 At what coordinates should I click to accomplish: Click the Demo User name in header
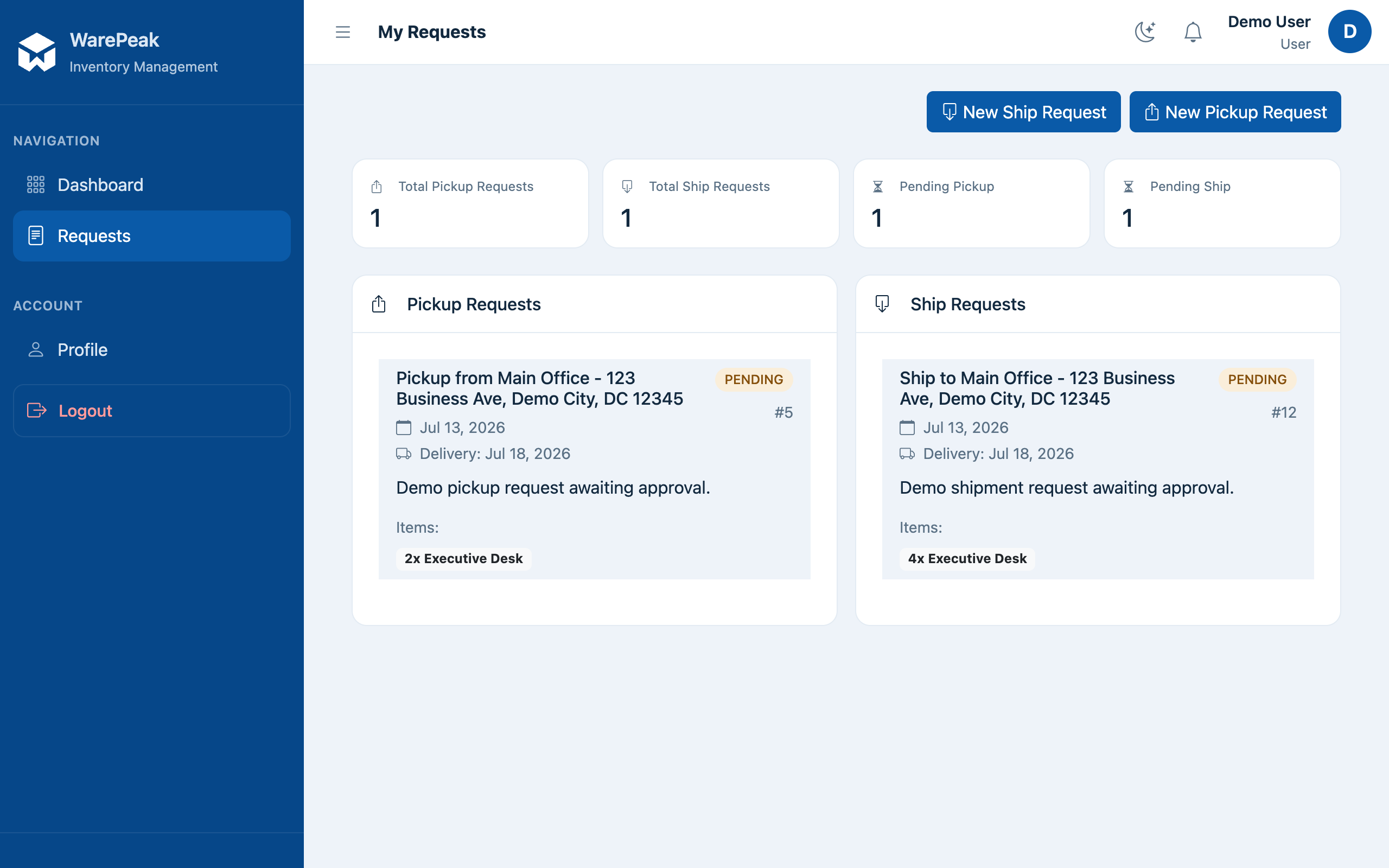point(1269,22)
